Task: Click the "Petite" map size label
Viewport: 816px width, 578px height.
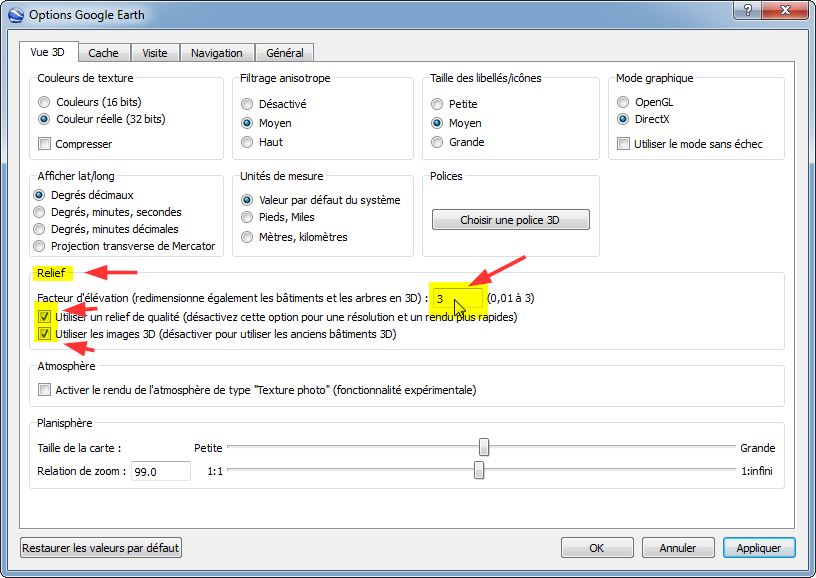Action: tap(208, 448)
